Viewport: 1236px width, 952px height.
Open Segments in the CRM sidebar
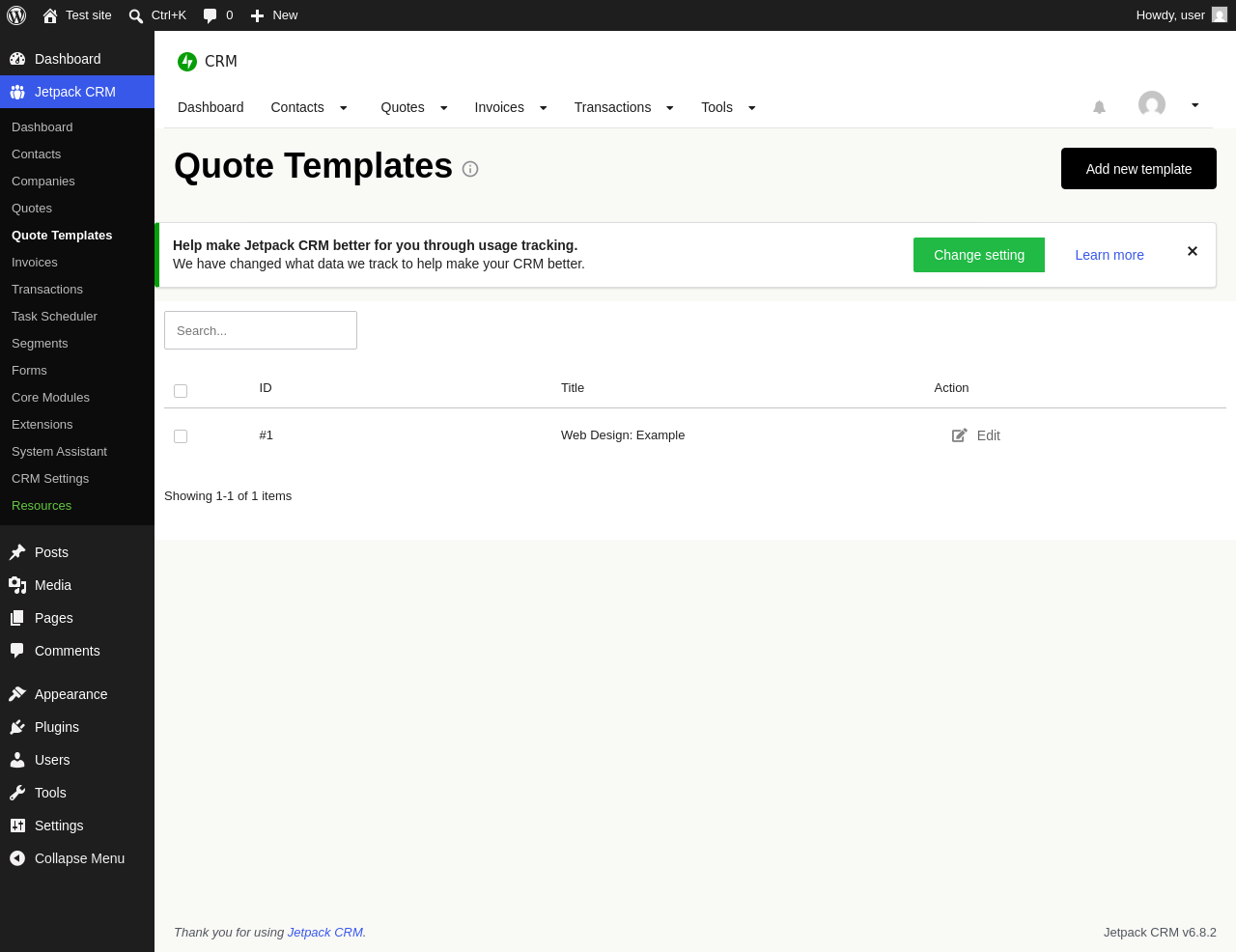[40, 344]
